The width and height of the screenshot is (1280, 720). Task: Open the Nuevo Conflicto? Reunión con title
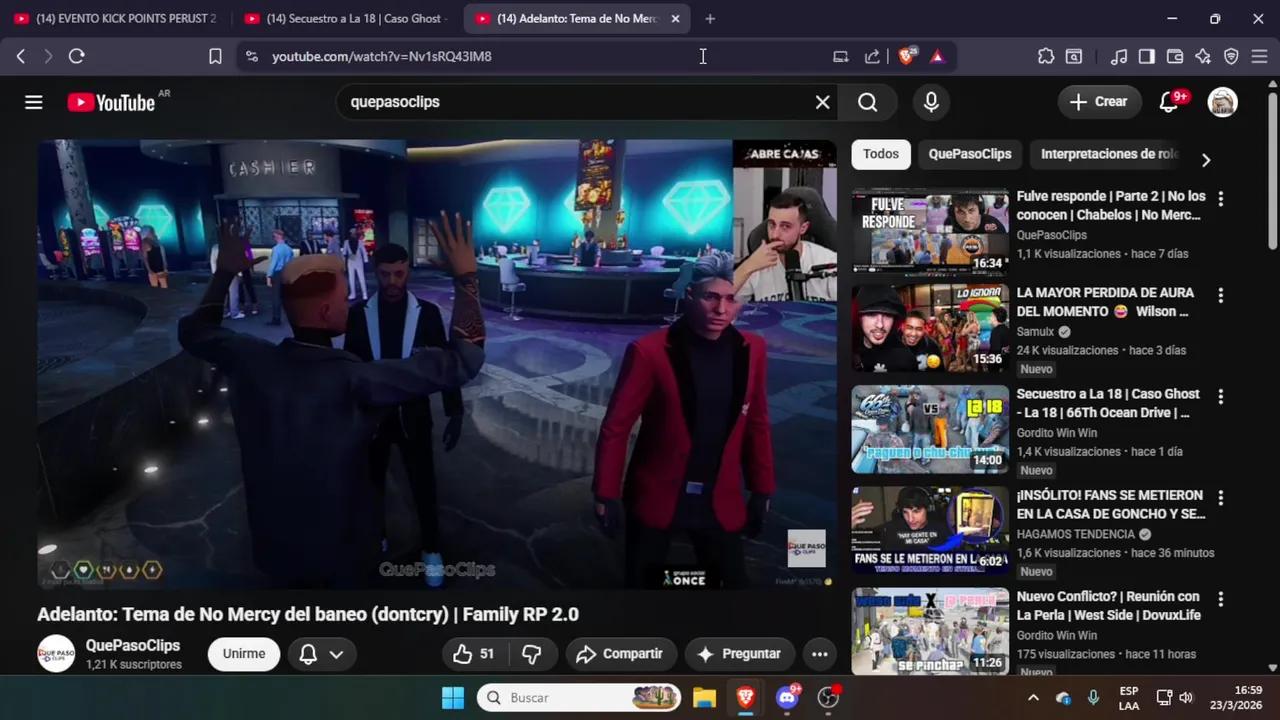[x=1108, y=606]
